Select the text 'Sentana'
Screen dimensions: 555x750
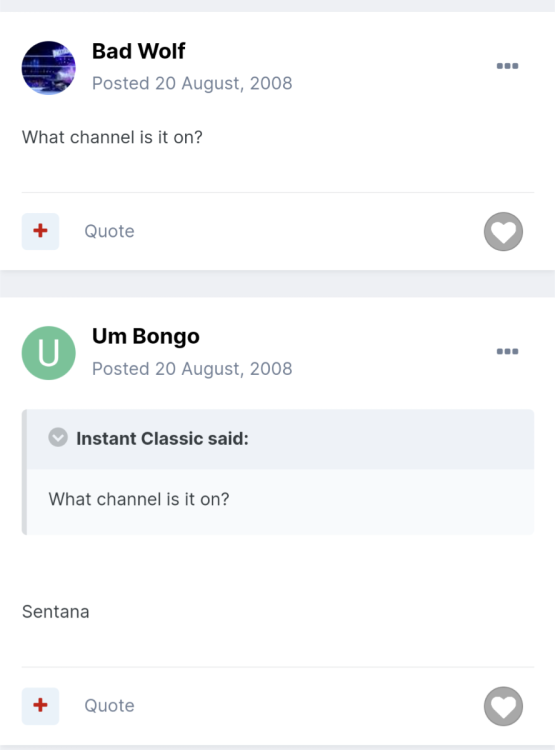click(56, 612)
